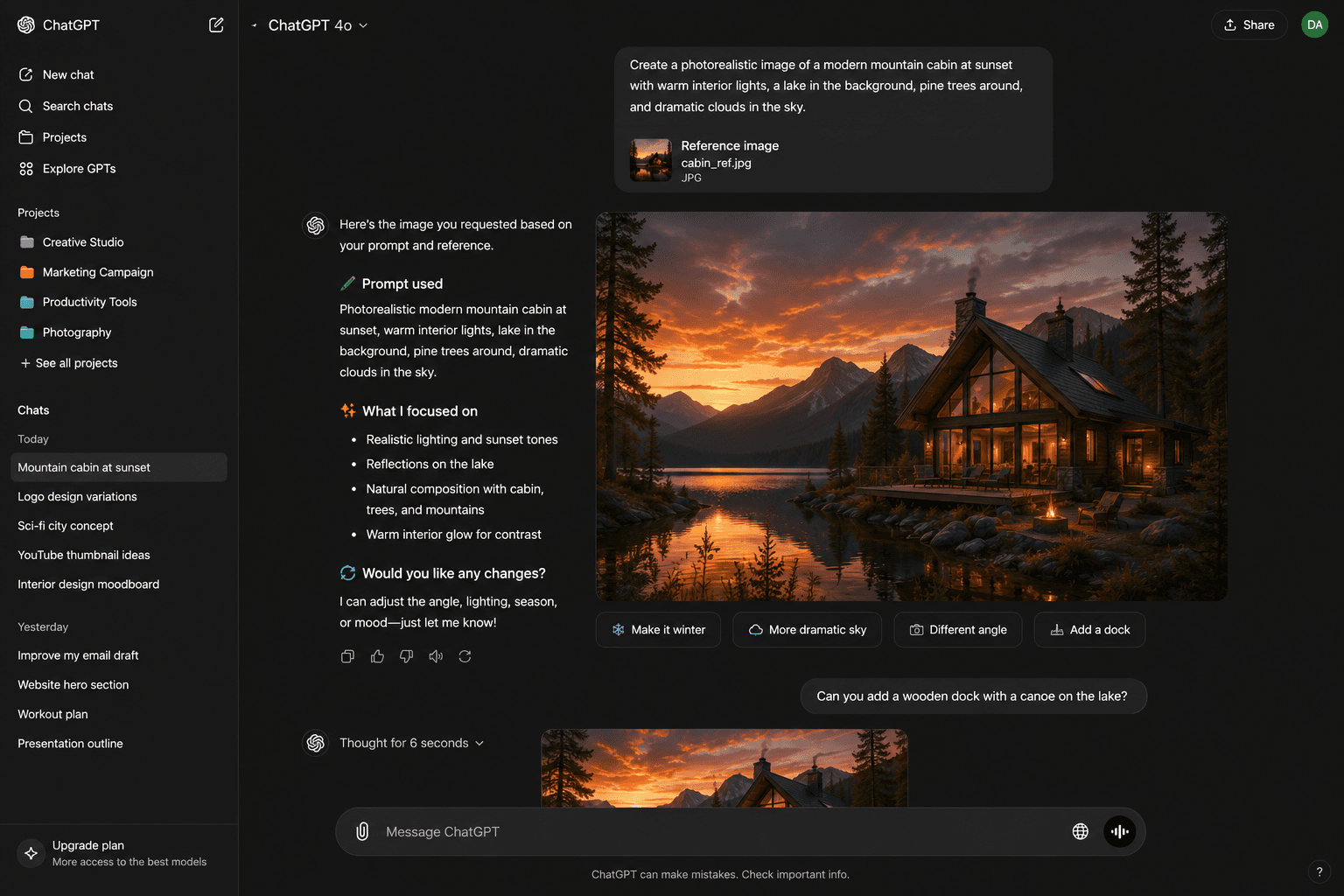
Task: Open the DA profile avatar menu
Action: point(1314,24)
